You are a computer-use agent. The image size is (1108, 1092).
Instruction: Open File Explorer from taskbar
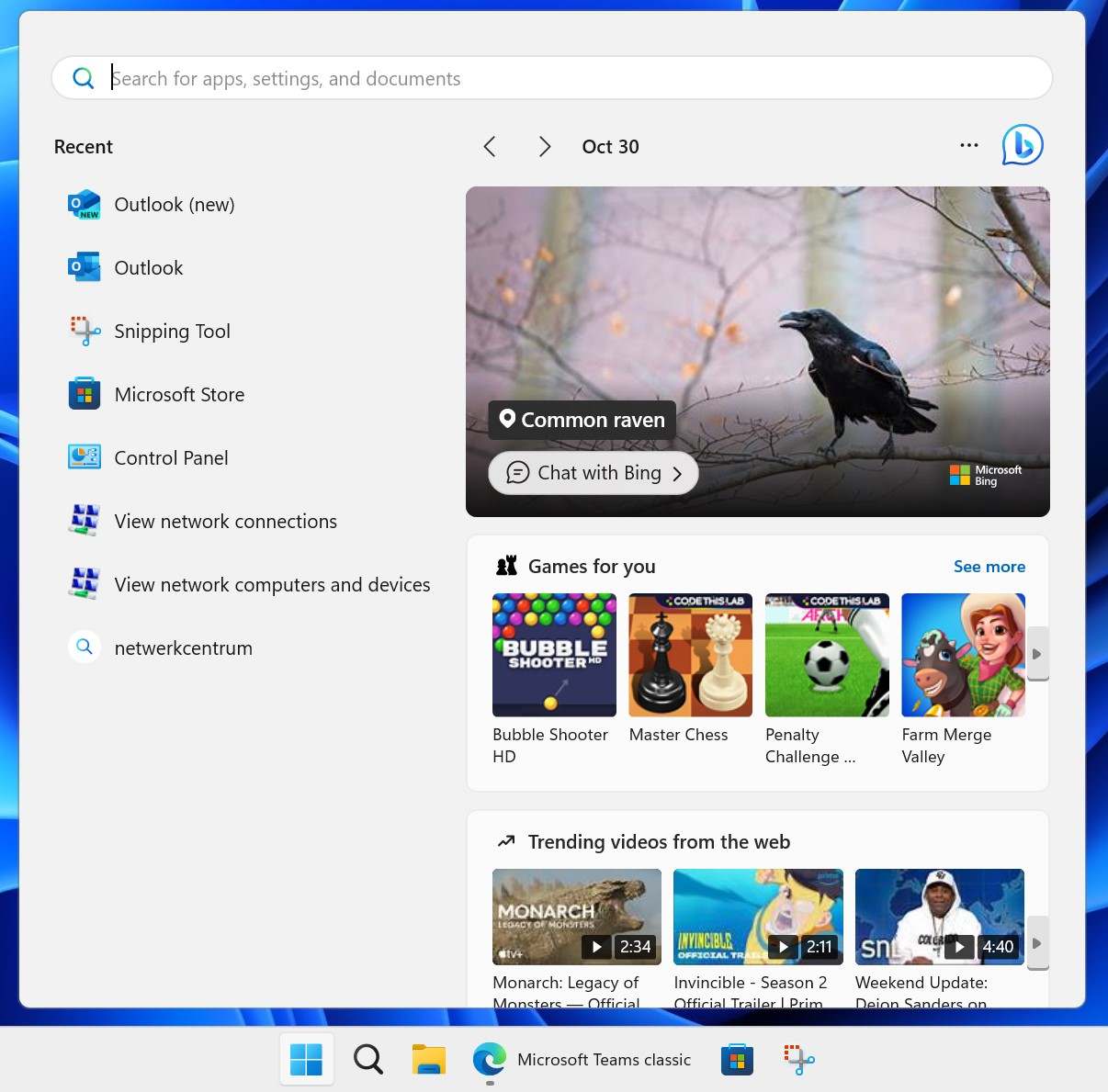coord(429,1060)
